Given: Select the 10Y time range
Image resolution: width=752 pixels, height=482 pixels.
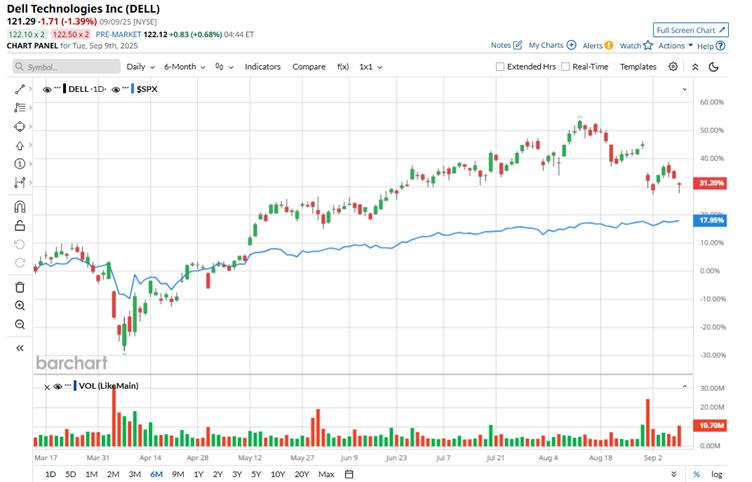Looking at the screenshot, I should tap(278, 474).
